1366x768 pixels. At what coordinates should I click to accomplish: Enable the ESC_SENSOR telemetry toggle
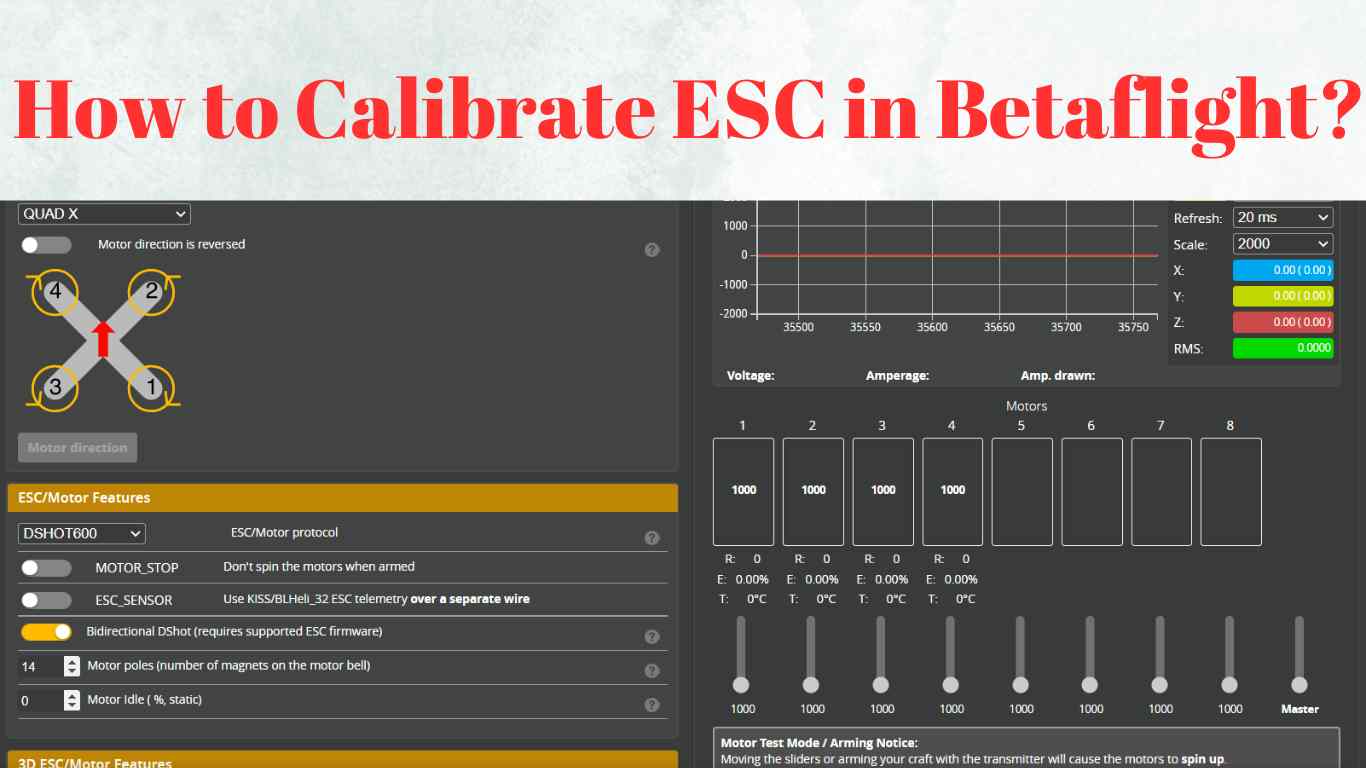pos(46,600)
